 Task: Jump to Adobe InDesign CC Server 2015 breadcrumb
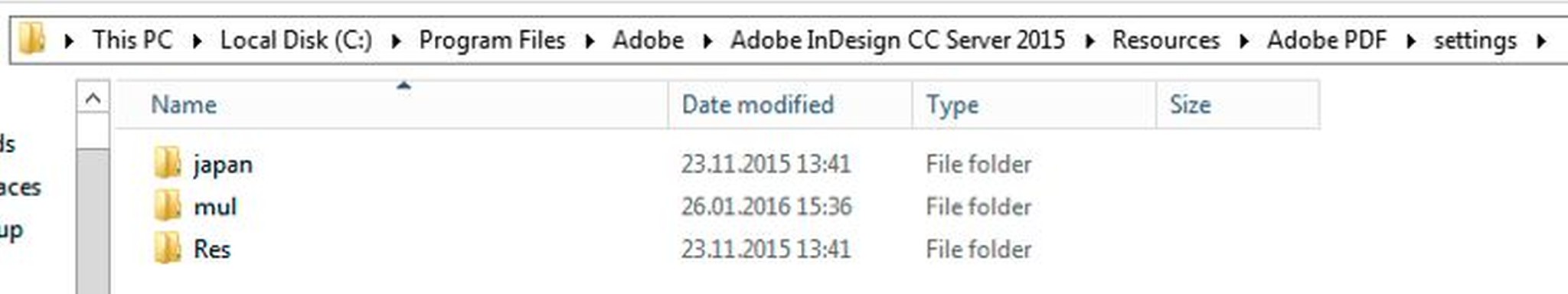(x=897, y=40)
